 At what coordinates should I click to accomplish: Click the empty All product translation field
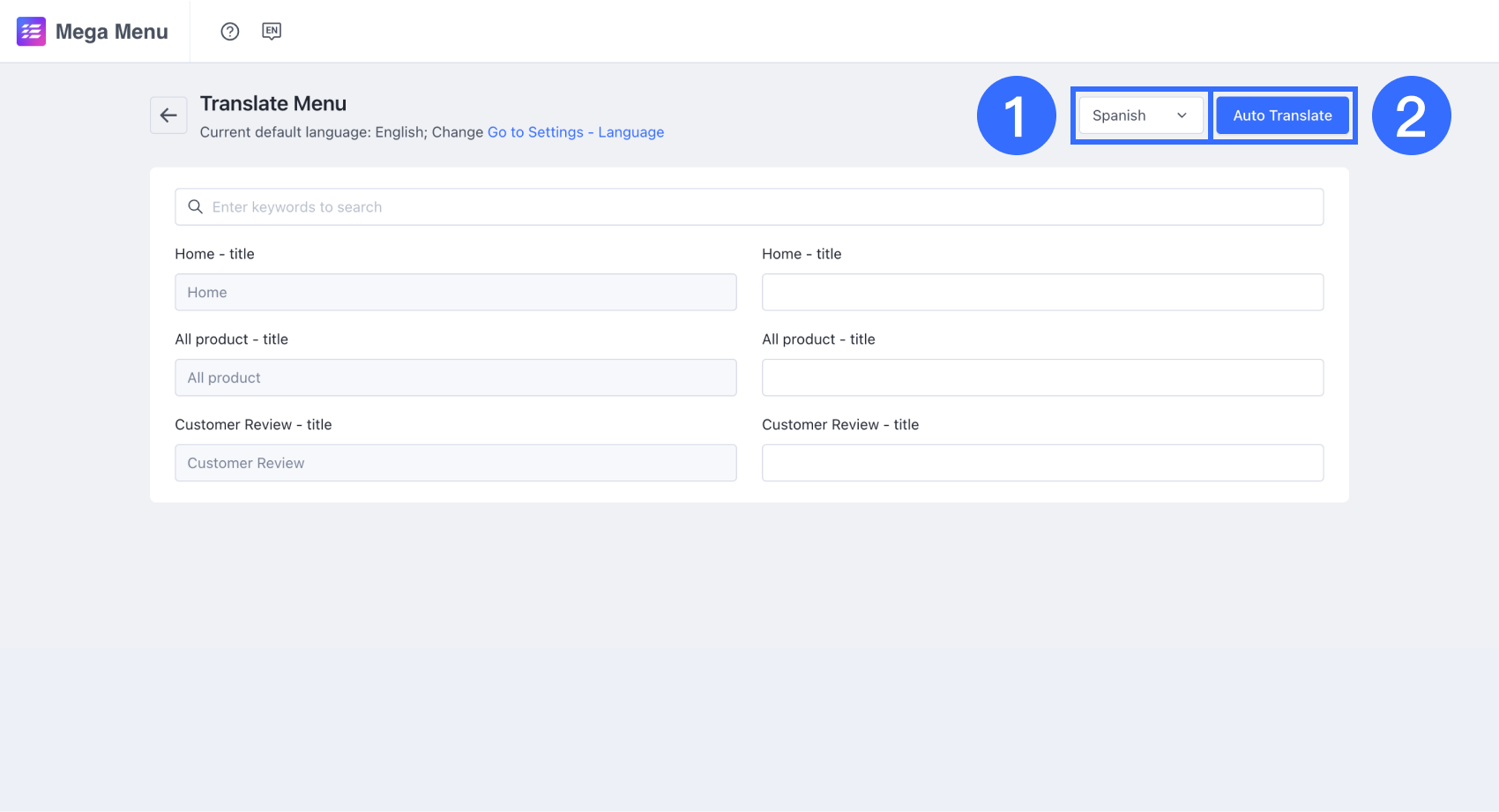1042,377
